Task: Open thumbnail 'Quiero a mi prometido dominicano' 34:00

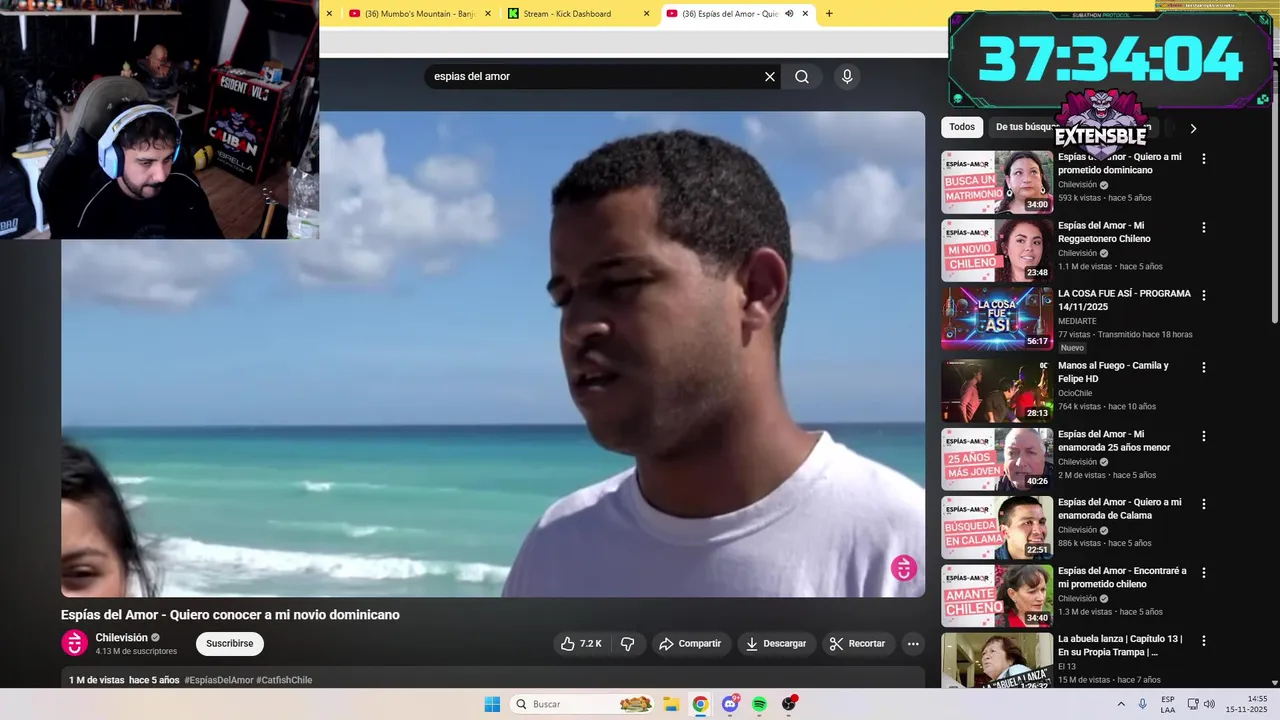Action: coord(997,182)
